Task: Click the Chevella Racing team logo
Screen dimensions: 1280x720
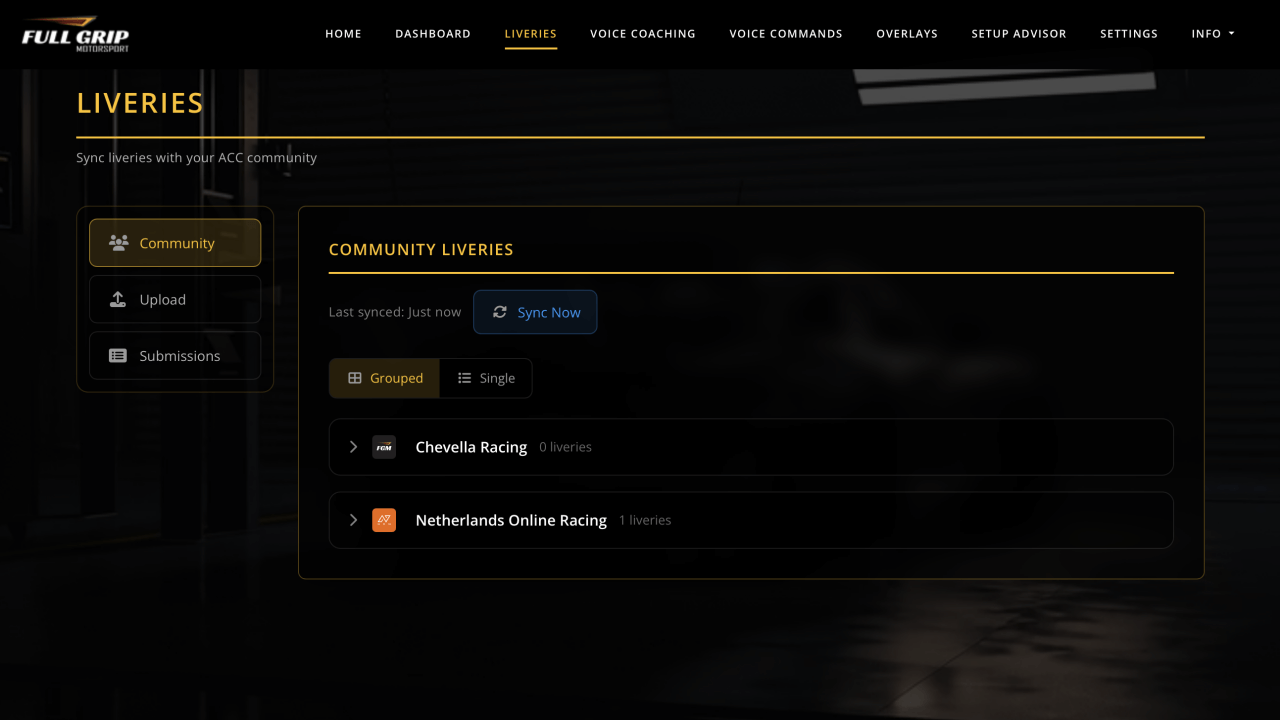Action: (x=384, y=447)
